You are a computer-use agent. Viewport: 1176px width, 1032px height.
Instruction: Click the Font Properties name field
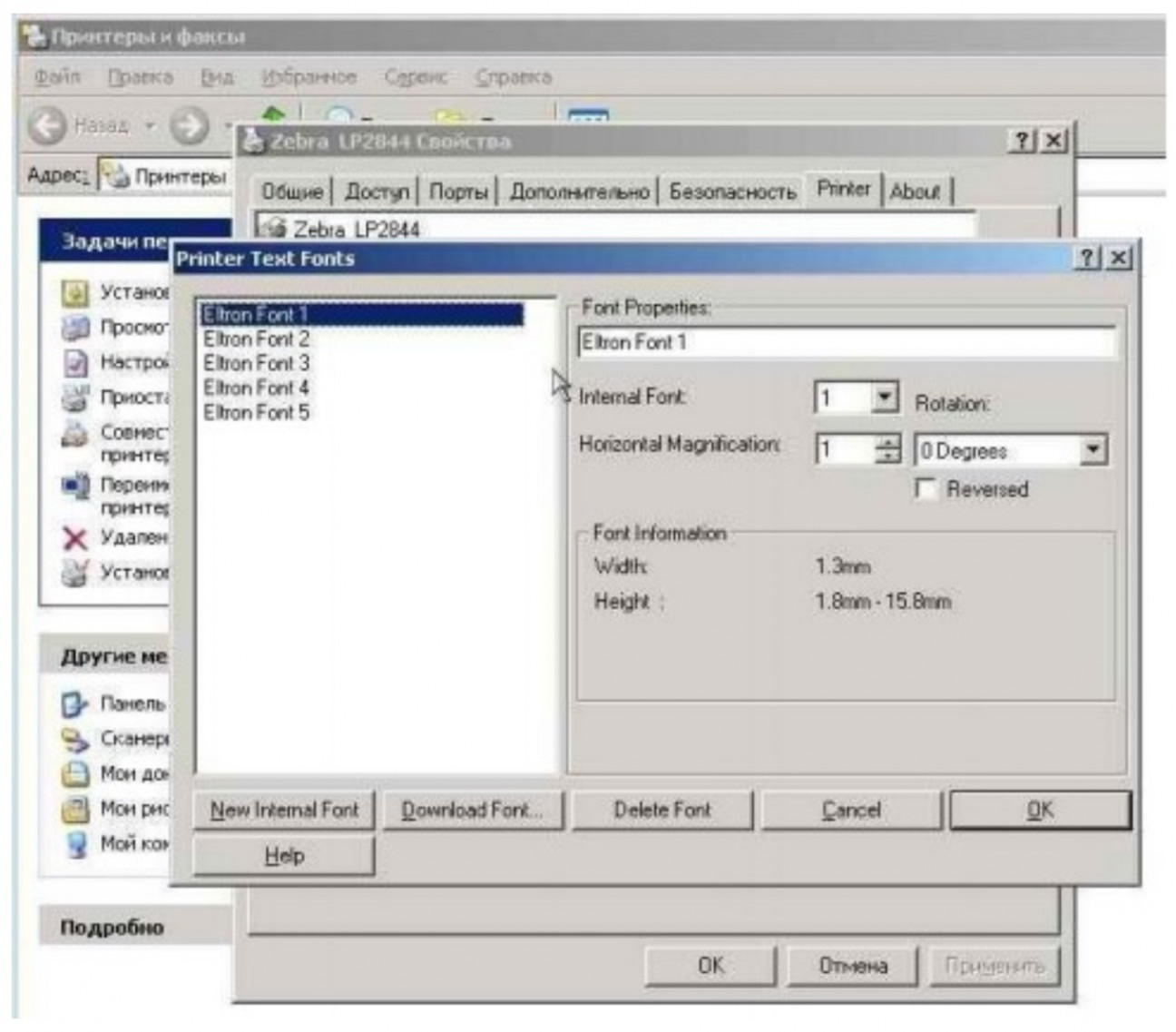pyautogui.click(x=847, y=342)
